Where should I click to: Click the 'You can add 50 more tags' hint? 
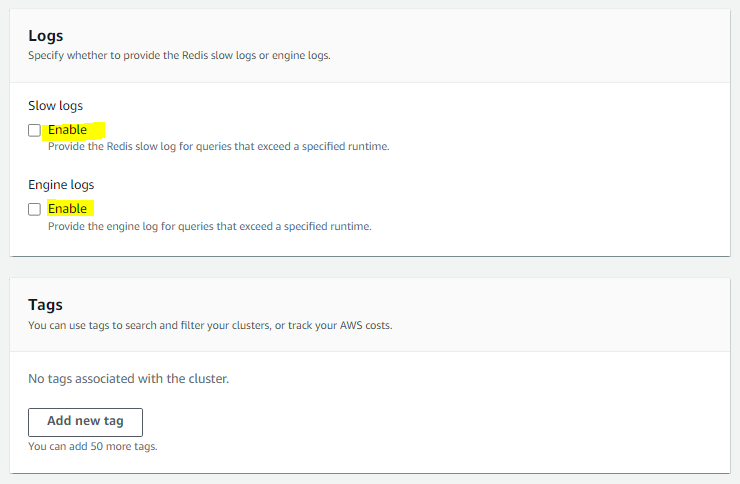coord(93,446)
